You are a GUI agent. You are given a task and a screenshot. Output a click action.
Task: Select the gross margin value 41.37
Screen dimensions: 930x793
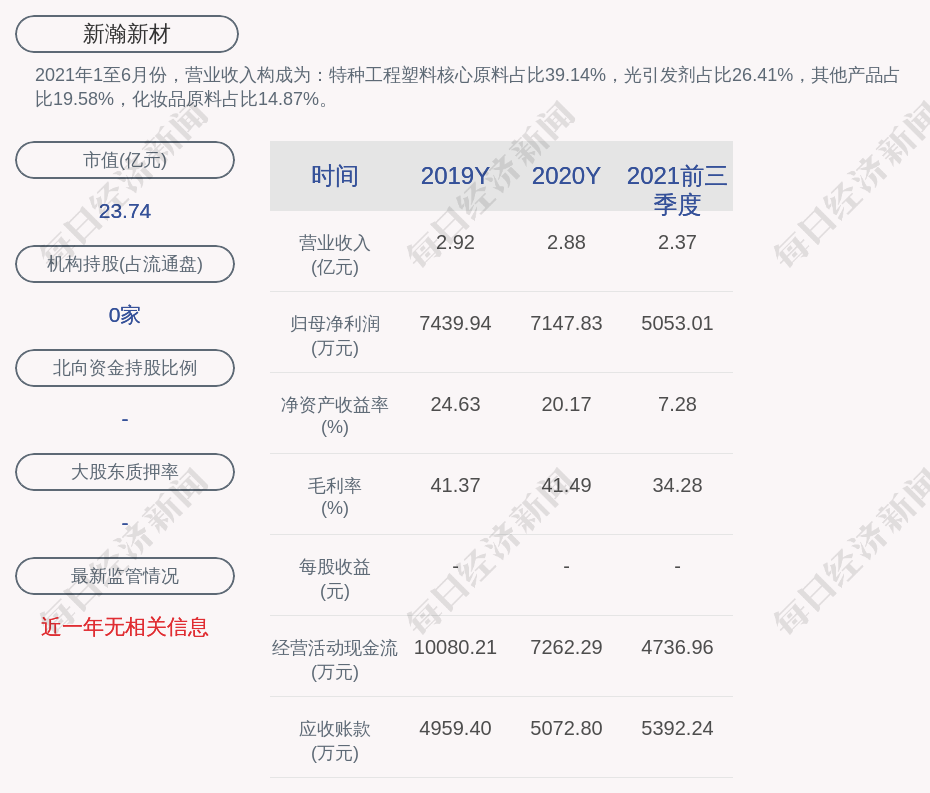coord(455,485)
